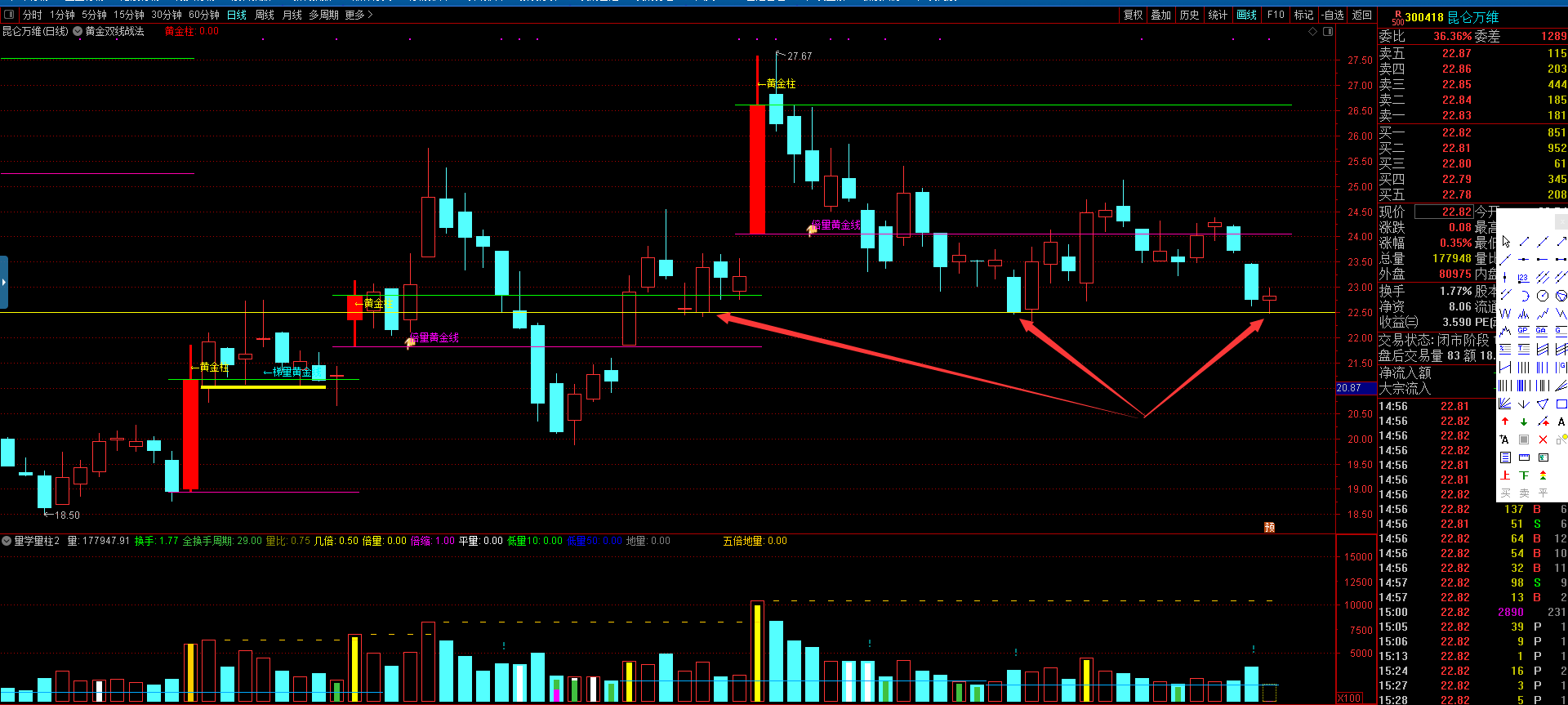Click the 历史 history button
The width and height of the screenshot is (1568, 705).
pos(1190,15)
